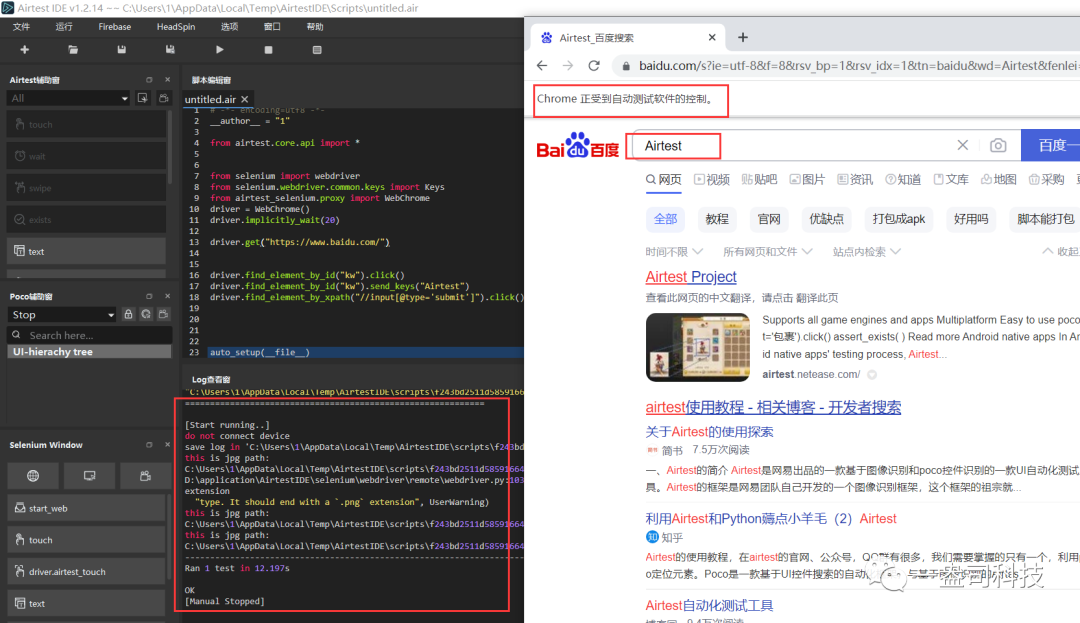
Task: Click the Selenium record camera icon
Action: 145,476
